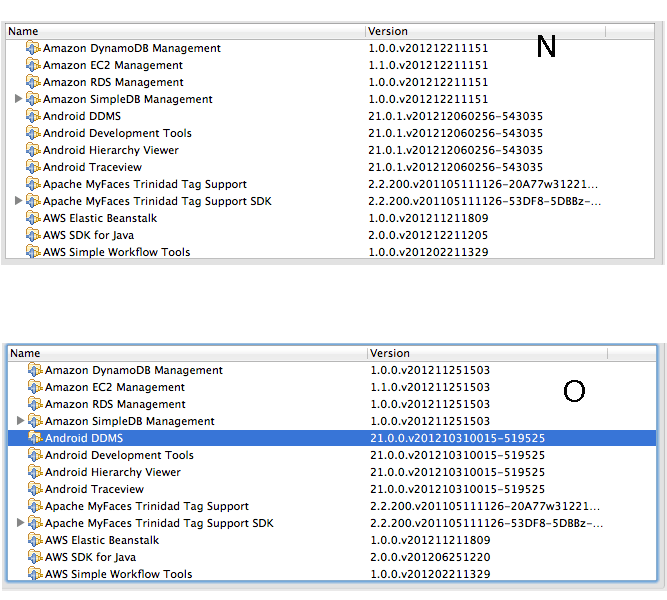Click the Android DDMS feature icon in top list
667x600 pixels.
click(33, 116)
